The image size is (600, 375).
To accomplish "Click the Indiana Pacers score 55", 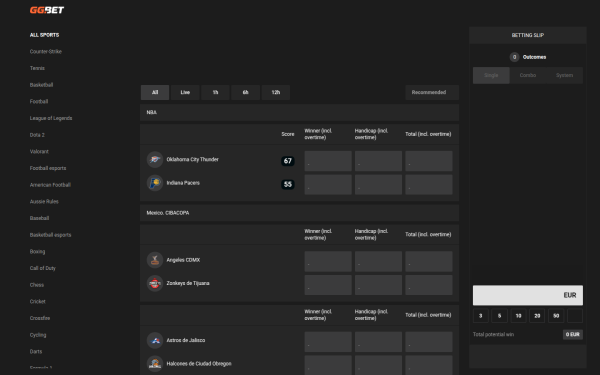I will tap(288, 184).
